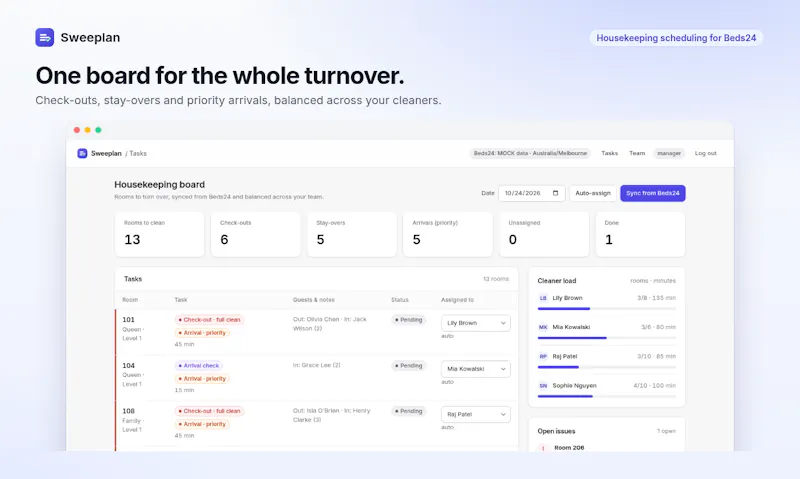This screenshot has width=800, height=479.
Task: Click room number 108 in the tasks table
Action: pos(129,411)
